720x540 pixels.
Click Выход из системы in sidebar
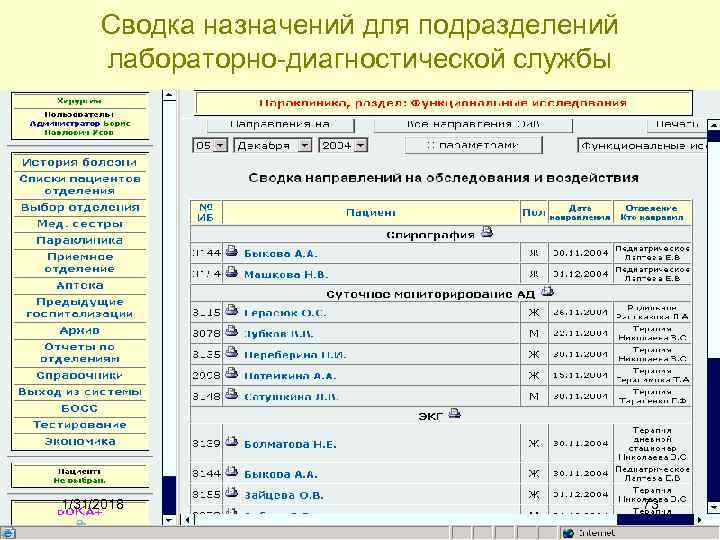tap(79, 392)
